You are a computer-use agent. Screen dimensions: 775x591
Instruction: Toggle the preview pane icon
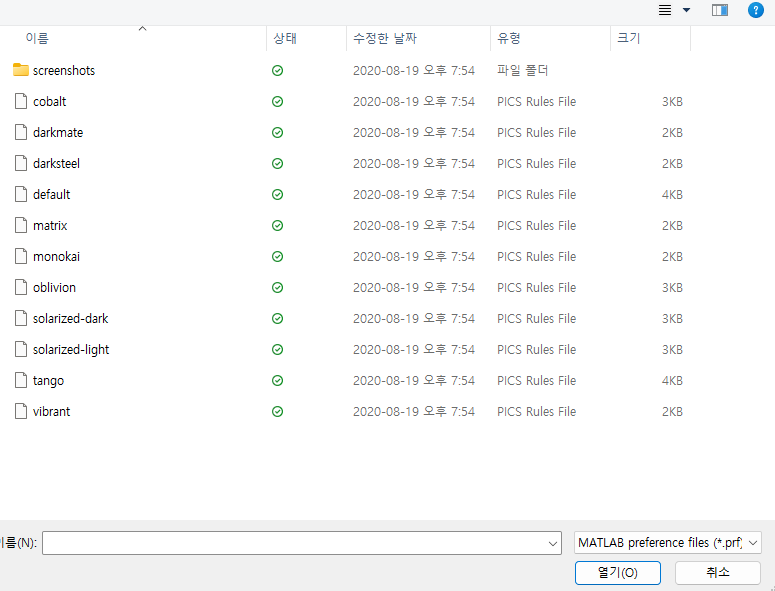720,10
